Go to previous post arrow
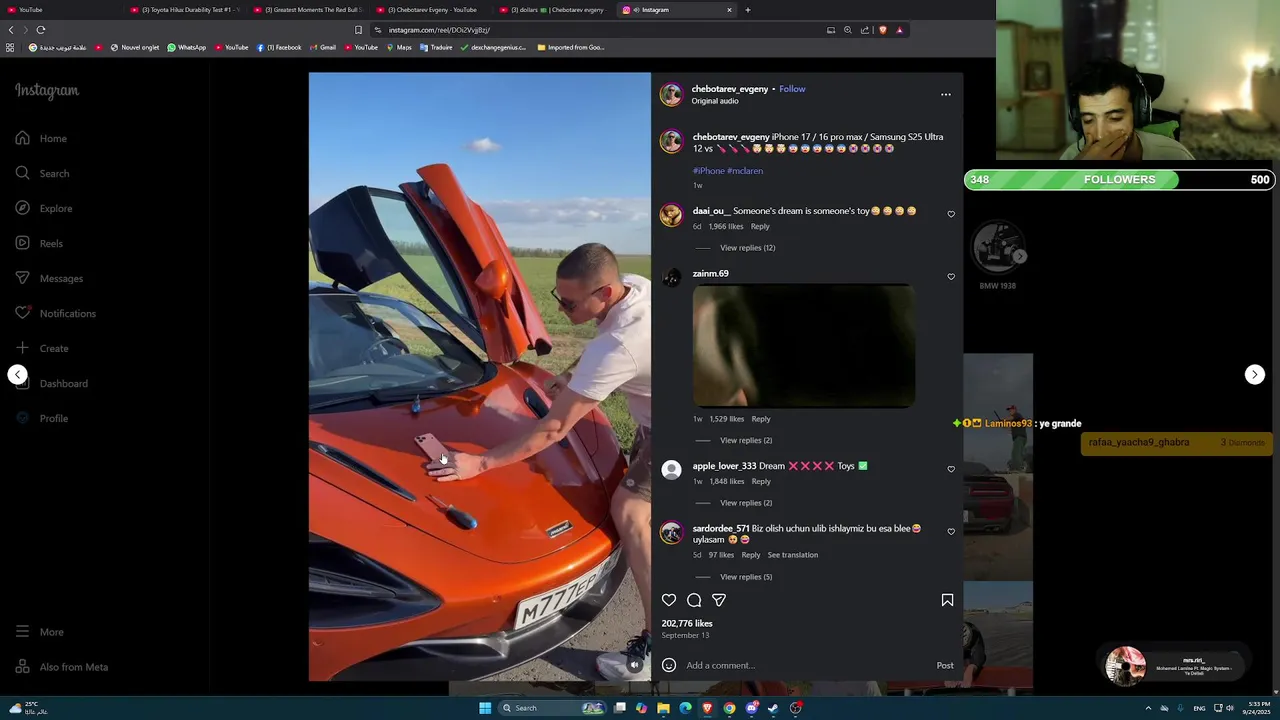Screen dimensions: 1280x720 click(17, 374)
